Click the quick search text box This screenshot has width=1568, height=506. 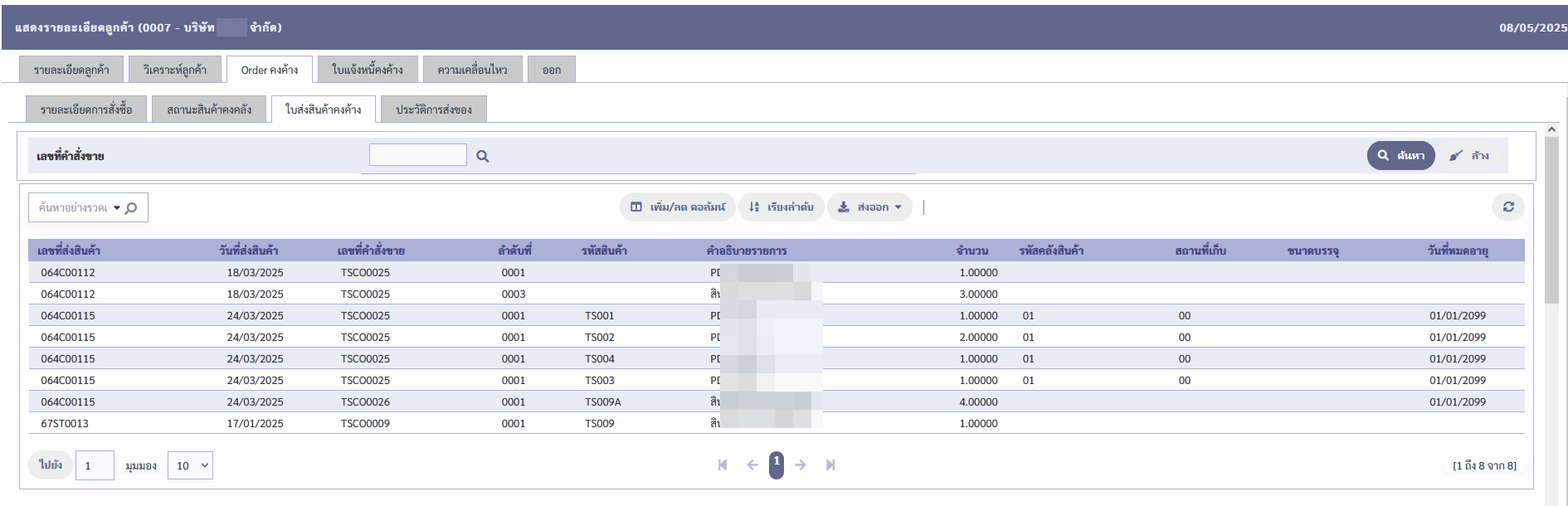[x=73, y=208]
